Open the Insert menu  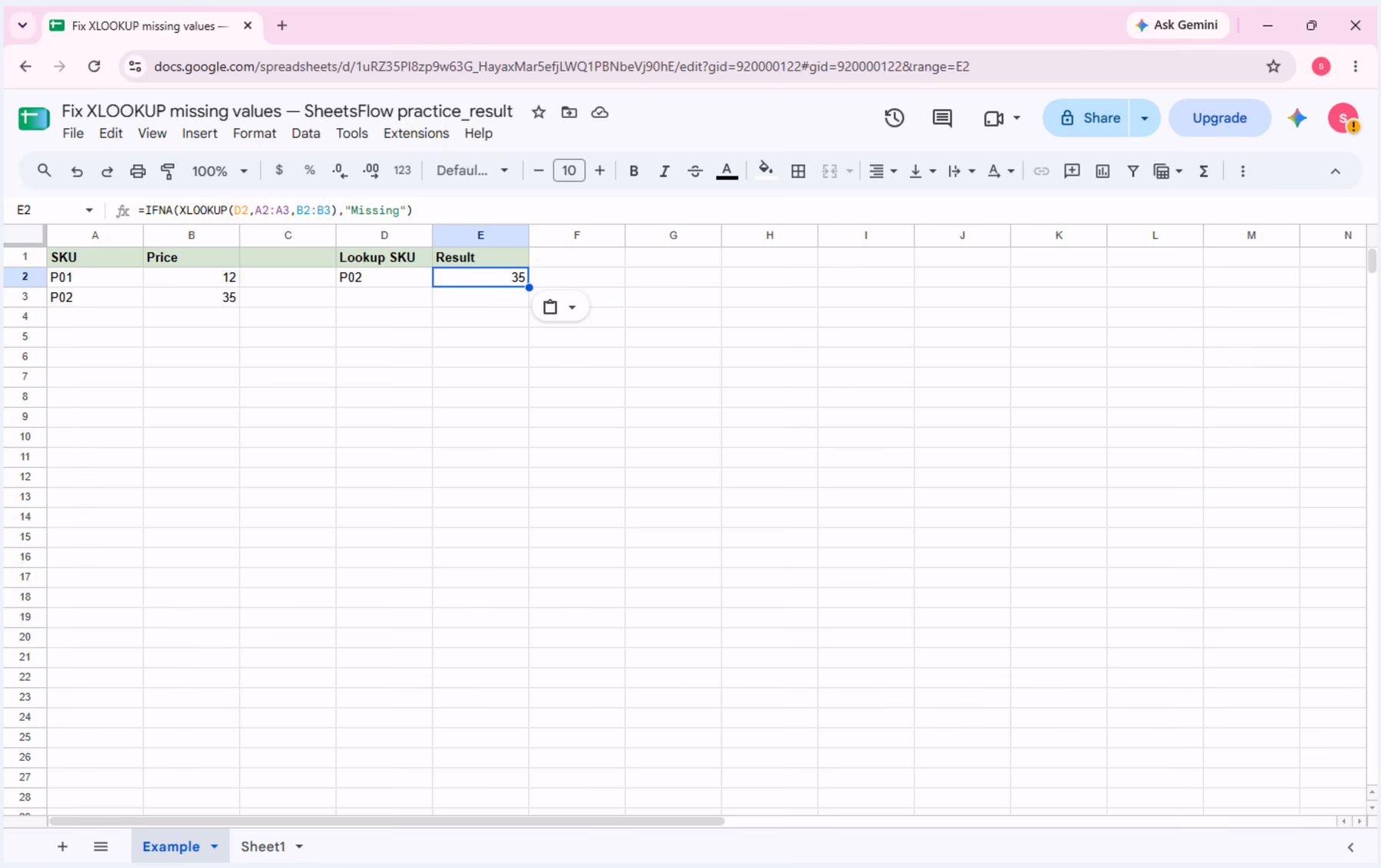(x=199, y=133)
